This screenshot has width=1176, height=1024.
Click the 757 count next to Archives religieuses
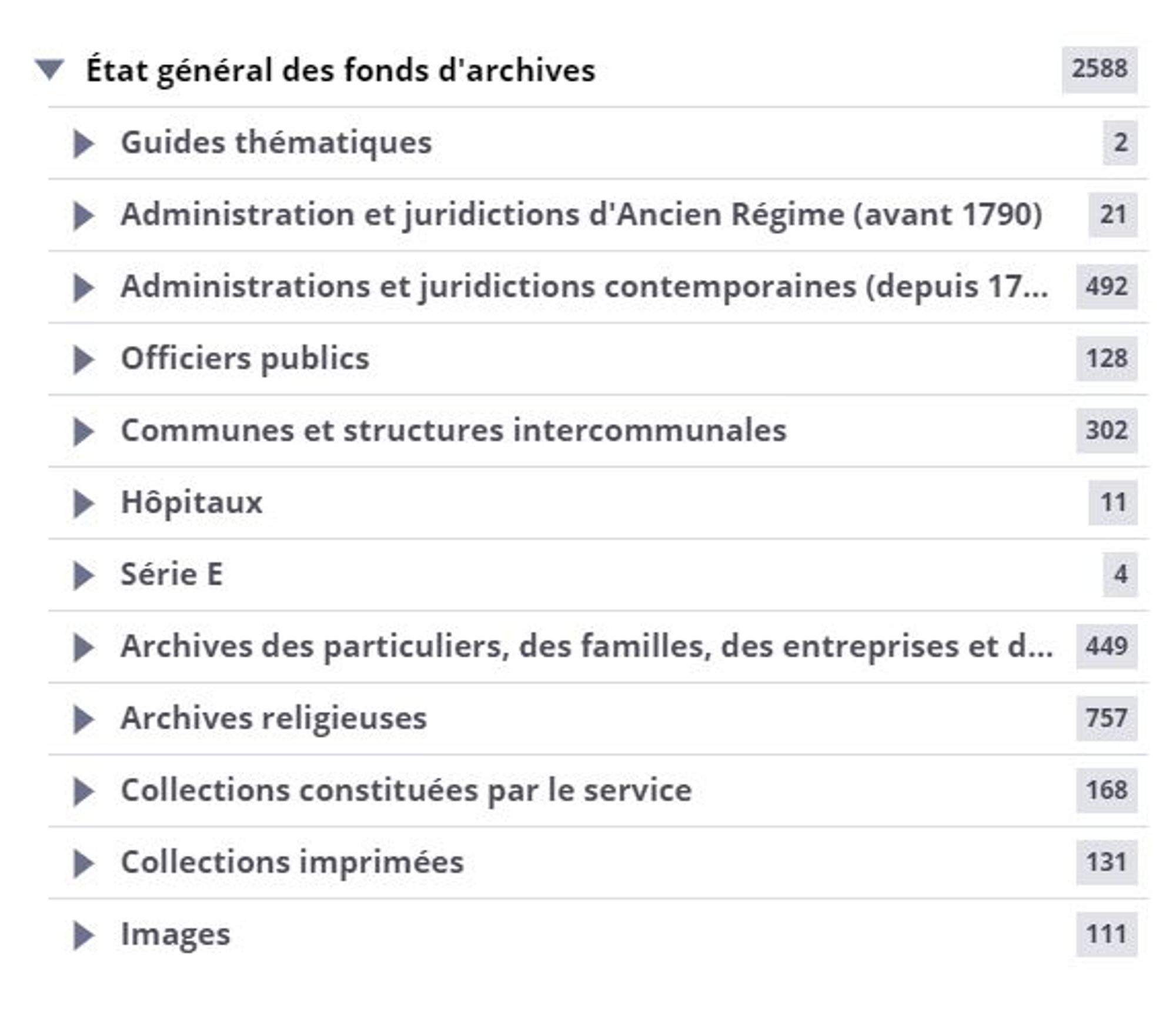tap(1105, 719)
